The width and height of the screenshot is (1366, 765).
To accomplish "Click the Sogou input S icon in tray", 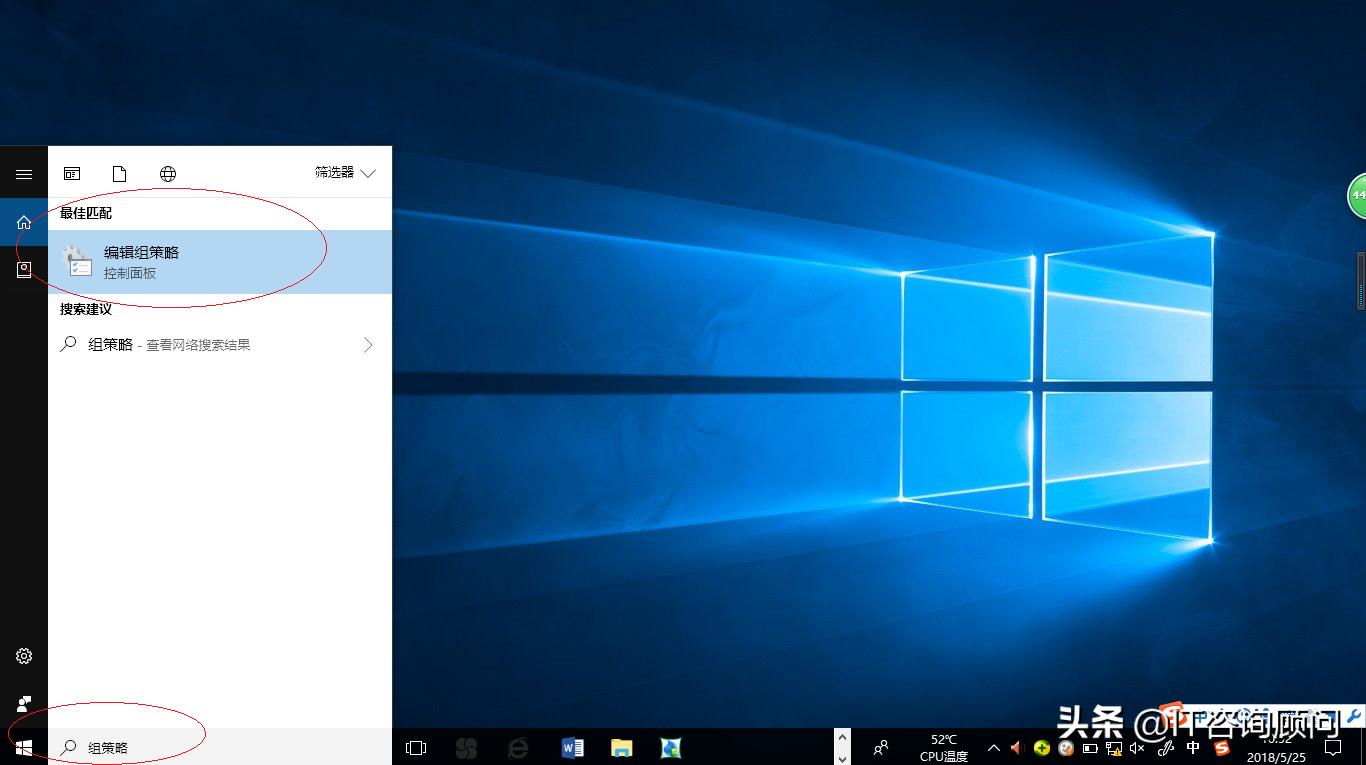I will pos(1221,747).
